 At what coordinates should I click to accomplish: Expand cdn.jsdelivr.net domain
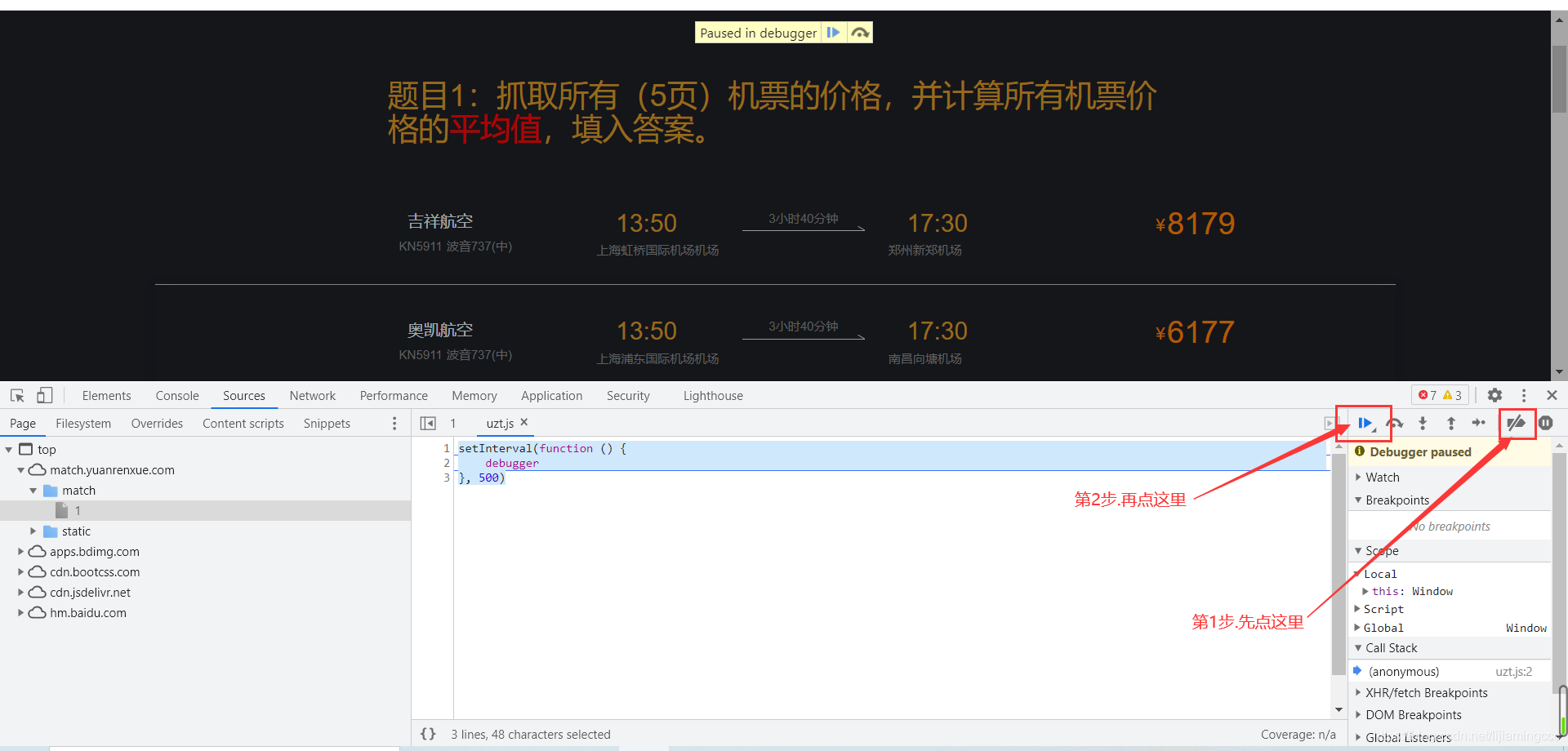tap(21, 593)
